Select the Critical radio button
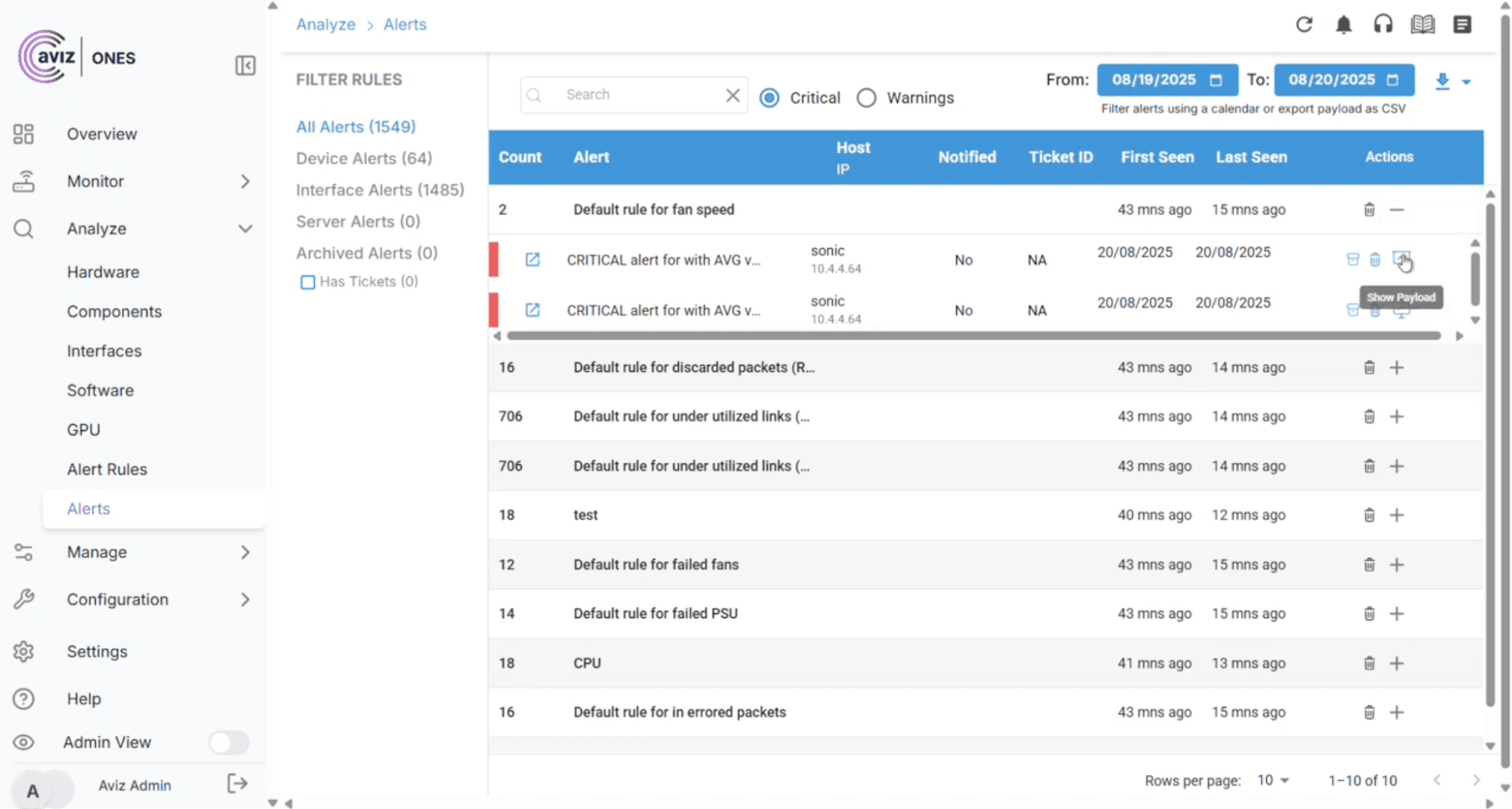 click(x=769, y=98)
